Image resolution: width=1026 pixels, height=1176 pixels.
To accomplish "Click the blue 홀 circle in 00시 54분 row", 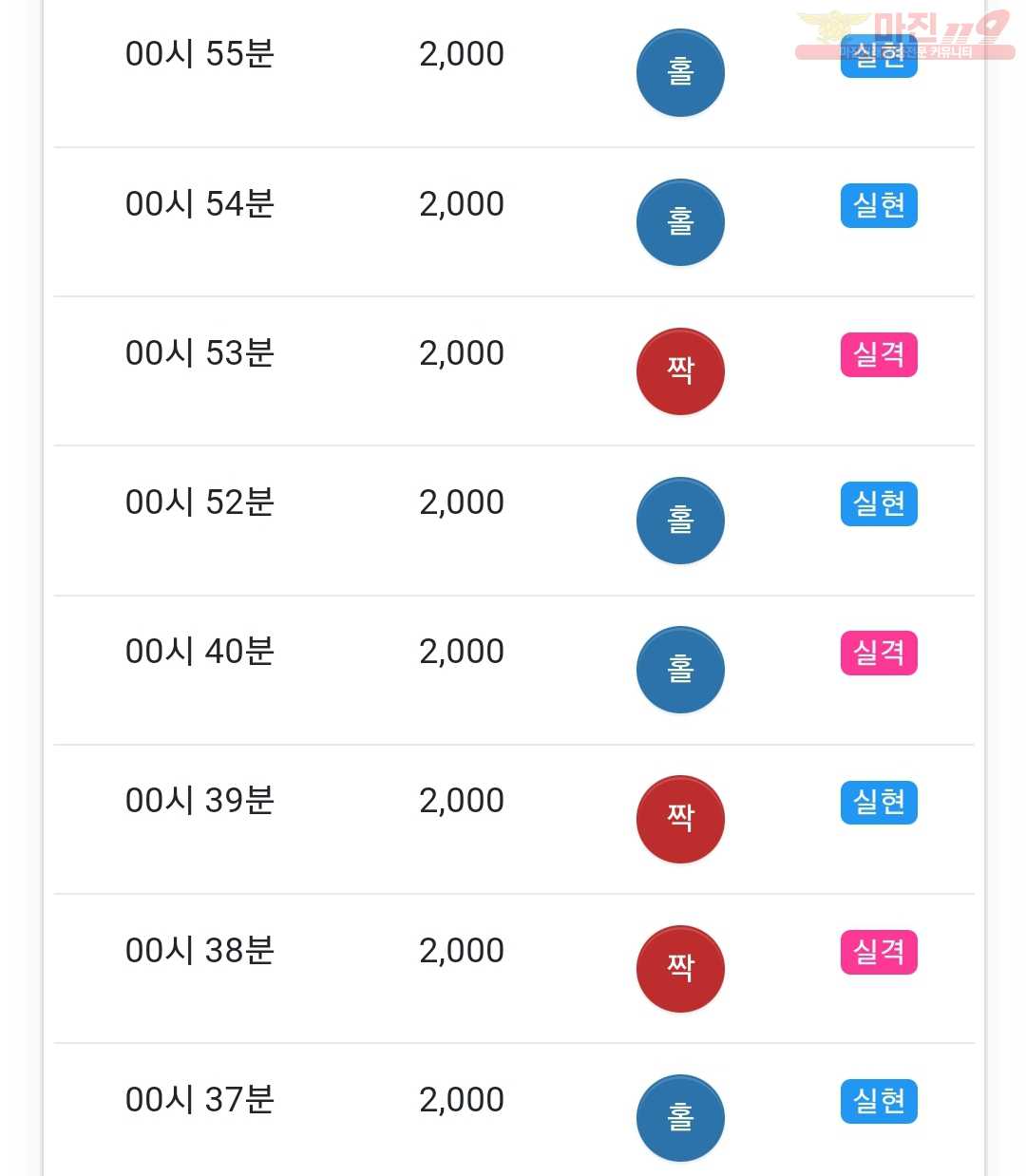I will 680,222.
